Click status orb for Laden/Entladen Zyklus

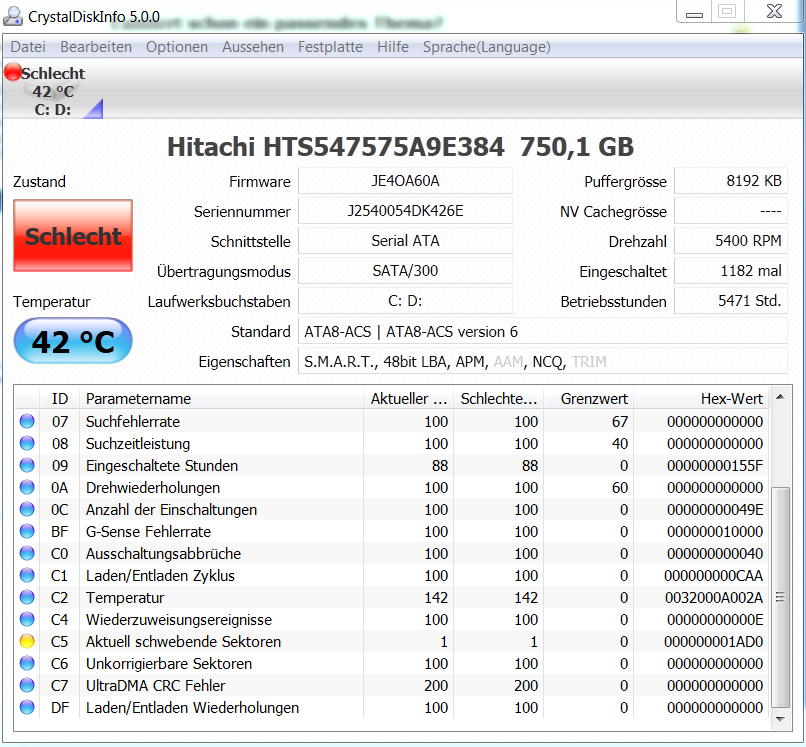(x=27, y=575)
